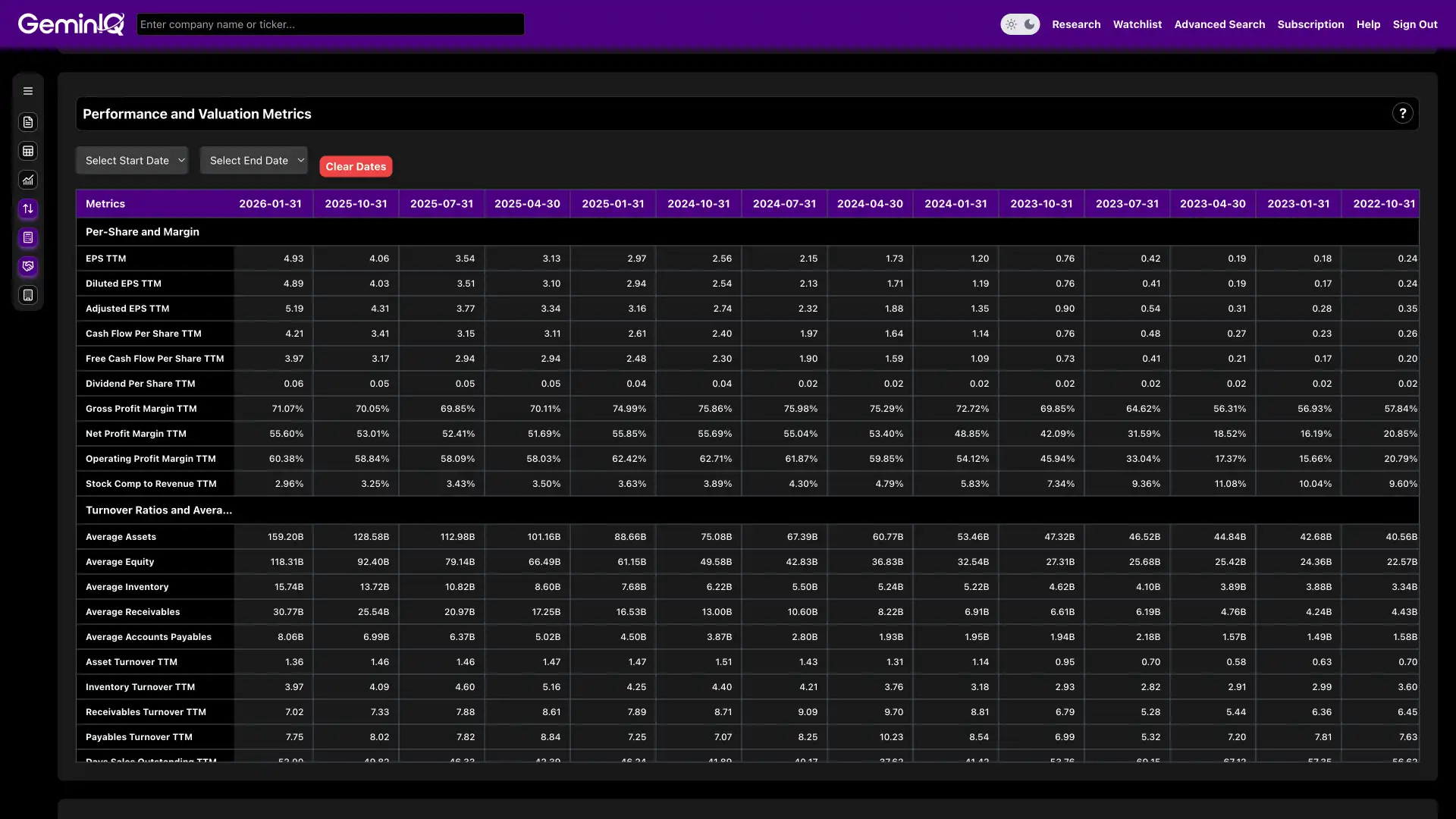The height and width of the screenshot is (819, 1456).
Task: Click the company name search field
Action: click(330, 24)
